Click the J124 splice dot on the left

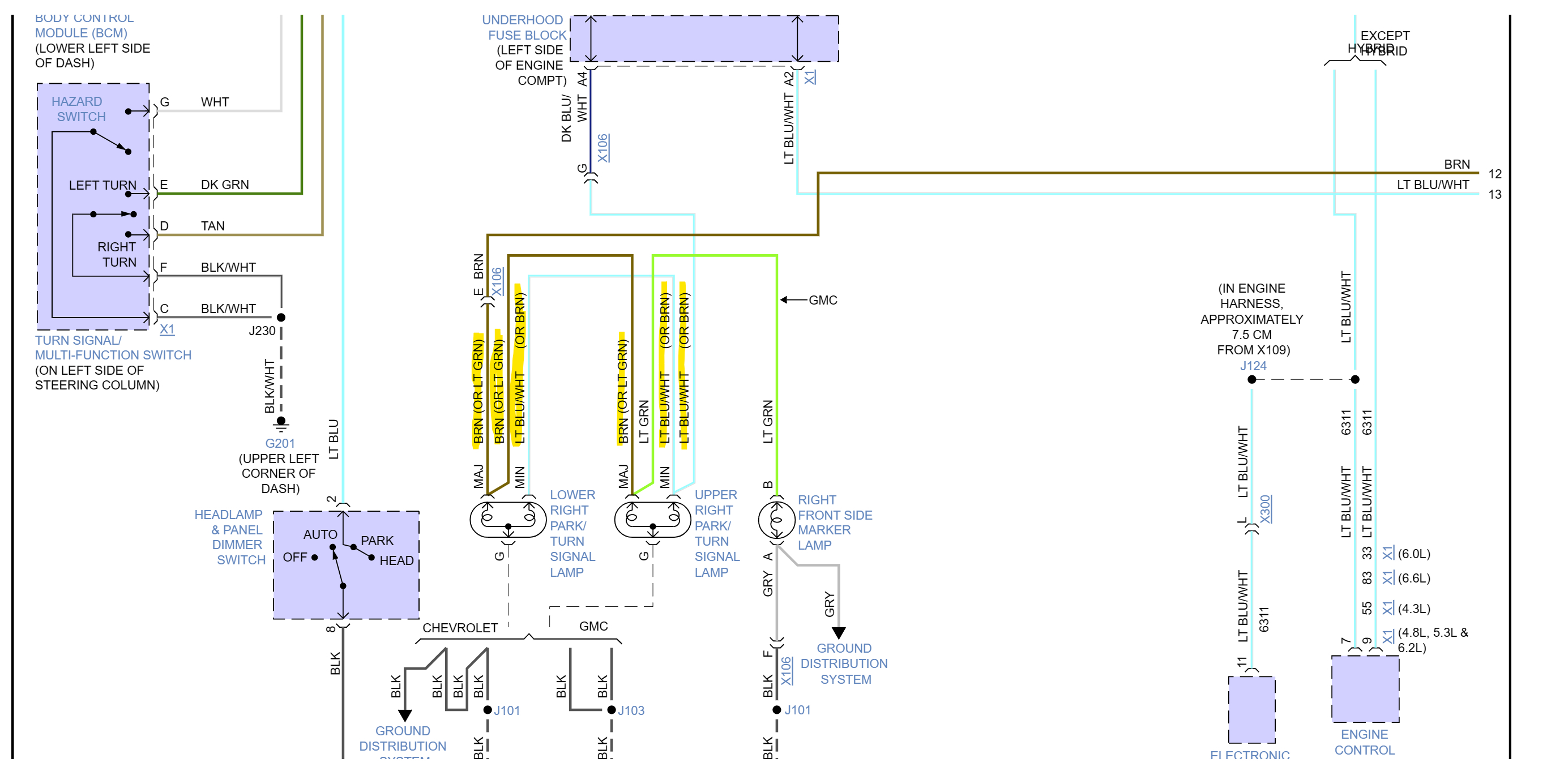point(1251,379)
